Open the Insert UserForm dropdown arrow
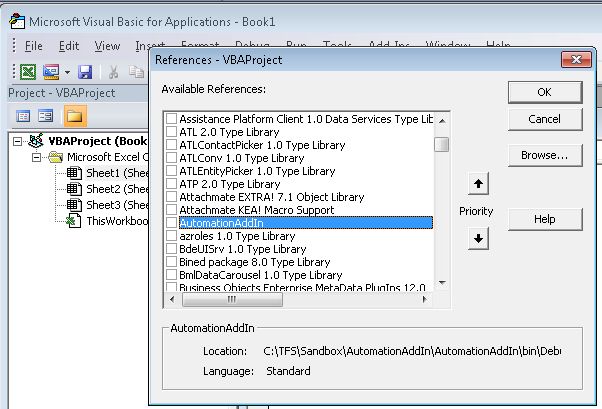Viewport: 602px width, 409px height. [67, 72]
